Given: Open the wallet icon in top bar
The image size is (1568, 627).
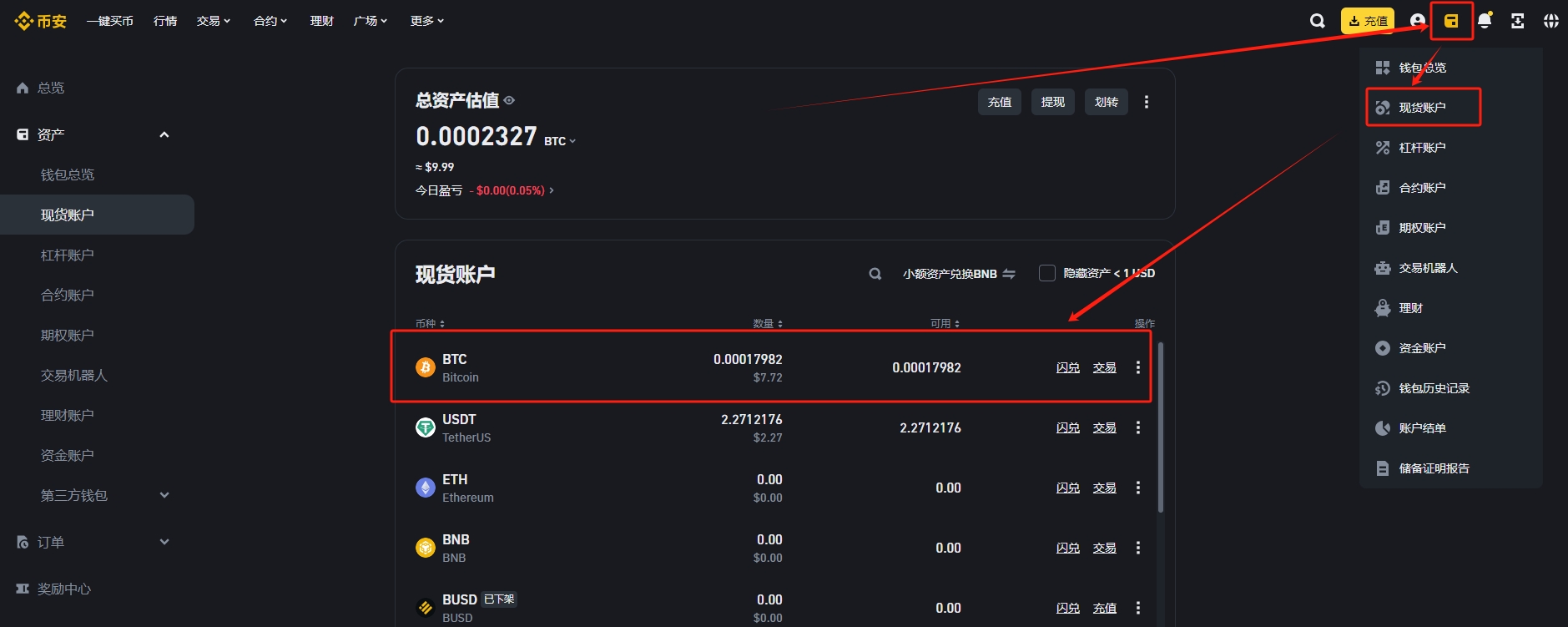Looking at the screenshot, I should (x=1451, y=21).
